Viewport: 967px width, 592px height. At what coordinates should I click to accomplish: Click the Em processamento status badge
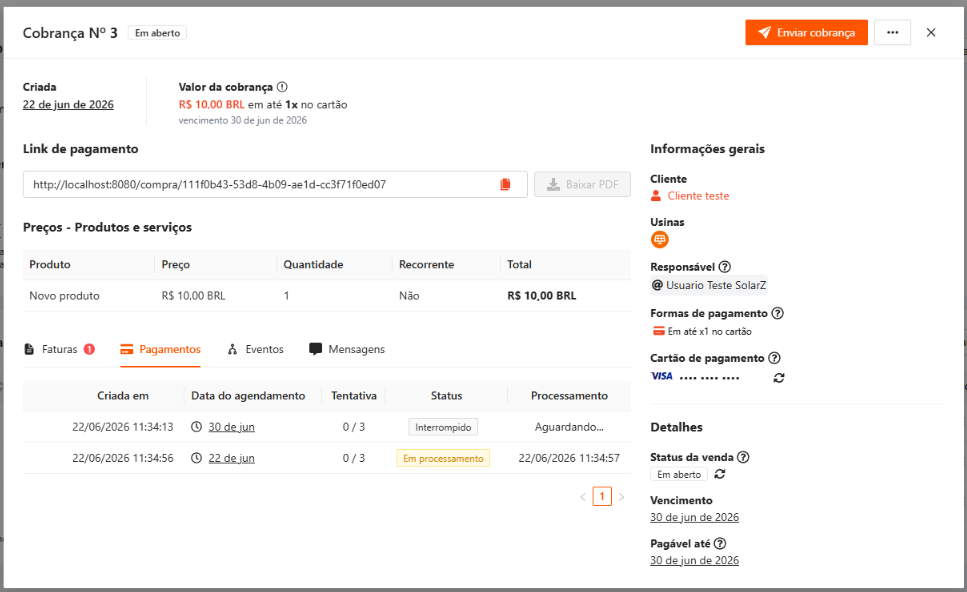point(443,458)
